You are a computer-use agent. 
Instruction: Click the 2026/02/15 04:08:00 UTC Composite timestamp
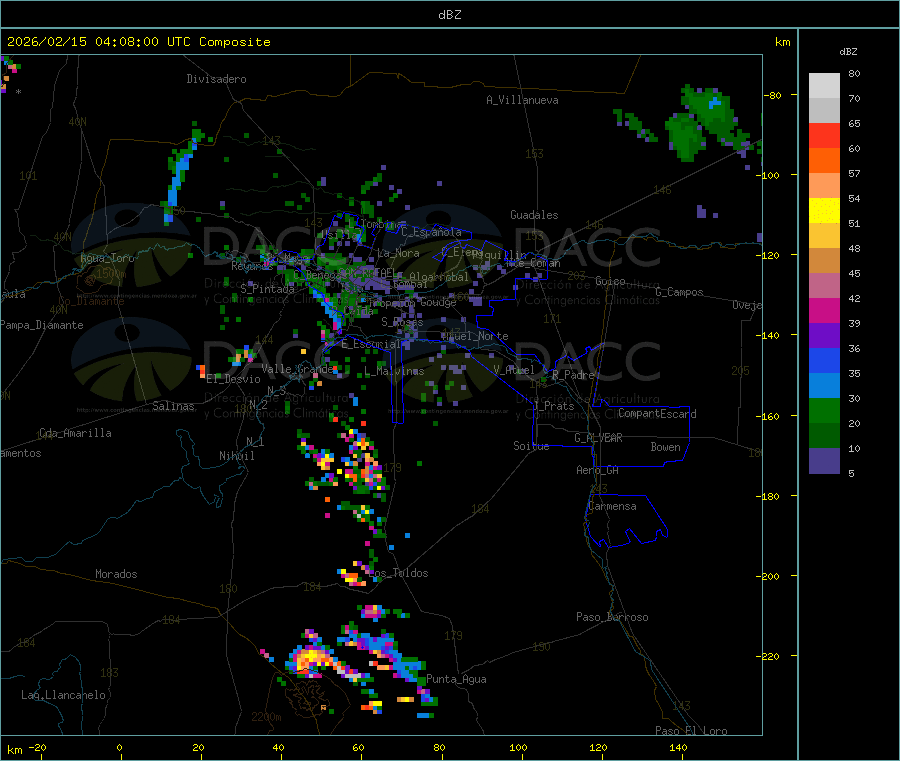point(138,42)
